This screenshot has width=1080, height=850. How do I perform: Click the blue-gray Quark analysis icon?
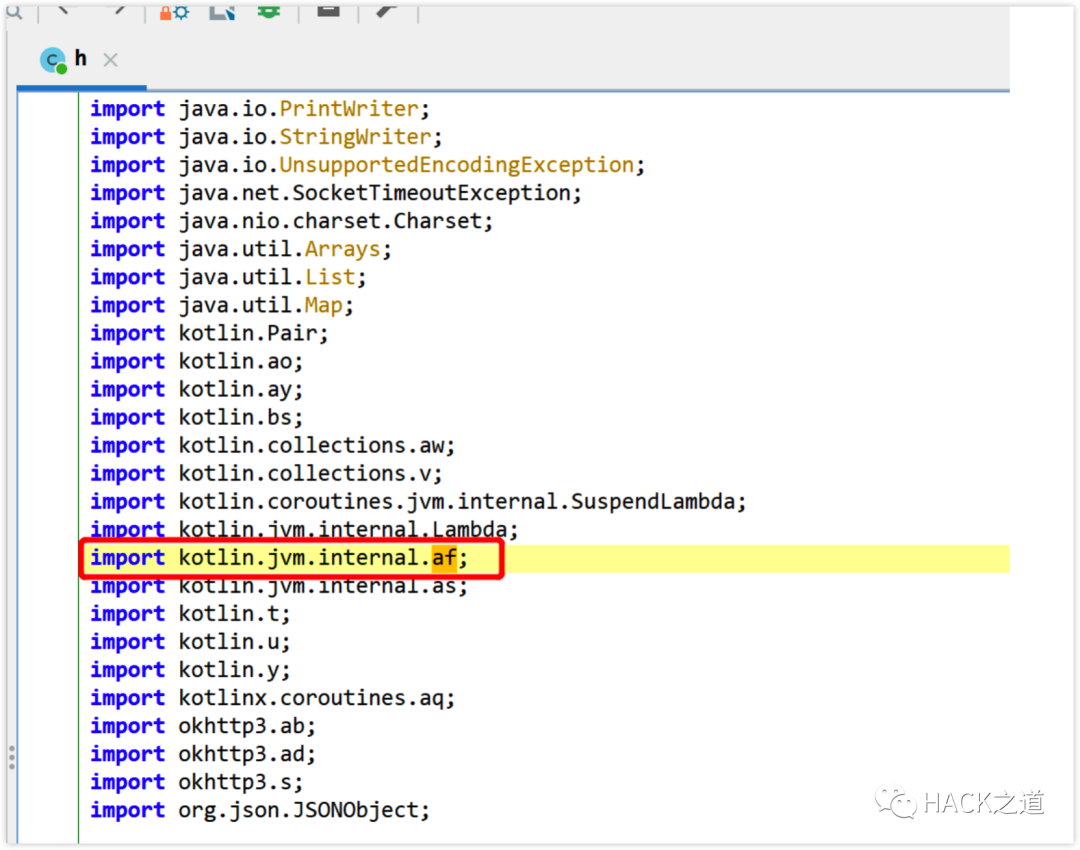click(222, 12)
